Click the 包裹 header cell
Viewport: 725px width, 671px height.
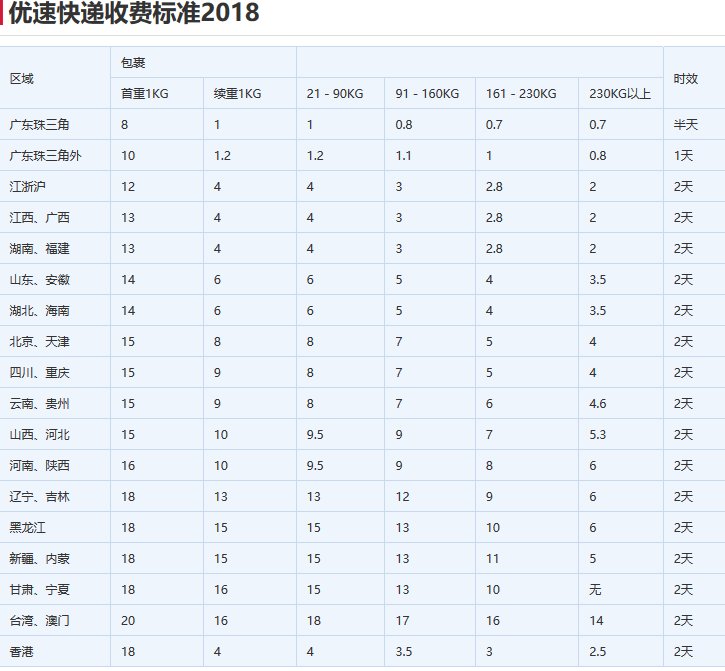(x=133, y=62)
